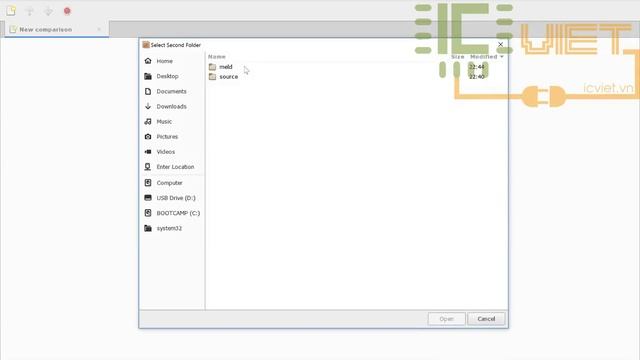
Task: Click the source folder icon
Action: point(212,77)
